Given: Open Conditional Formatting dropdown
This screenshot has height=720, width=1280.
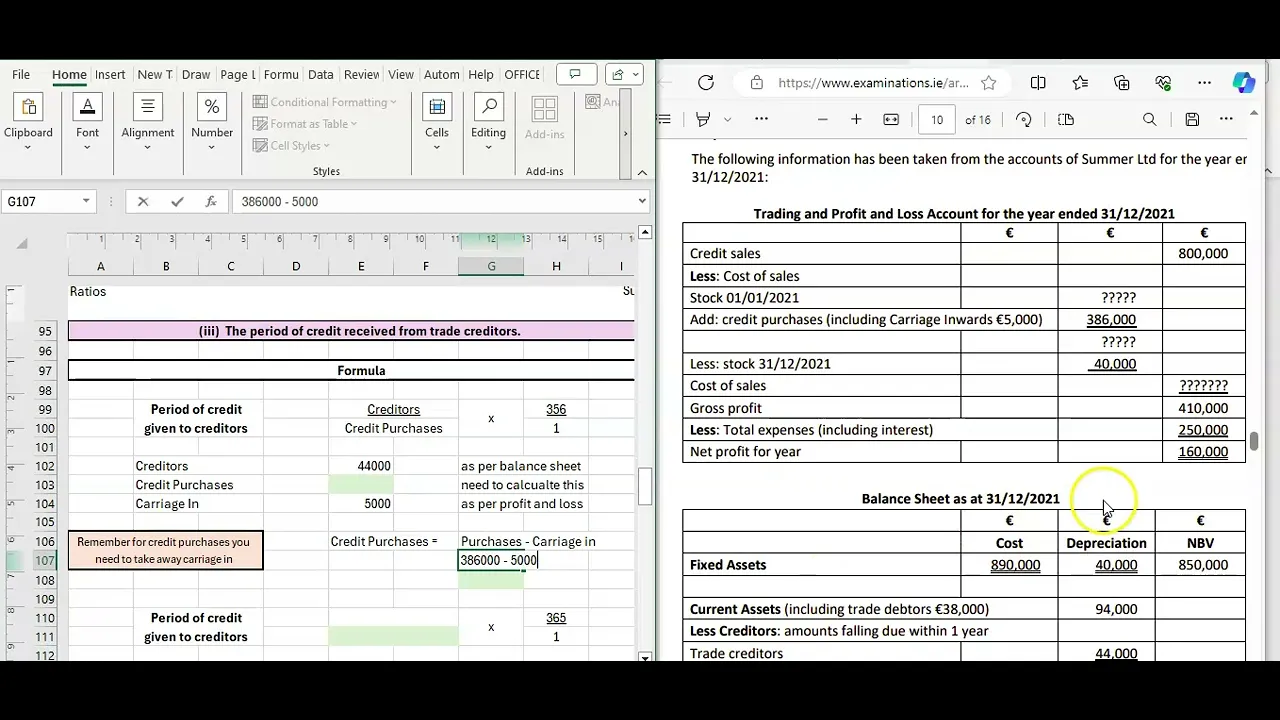Looking at the screenshot, I should click(x=324, y=102).
